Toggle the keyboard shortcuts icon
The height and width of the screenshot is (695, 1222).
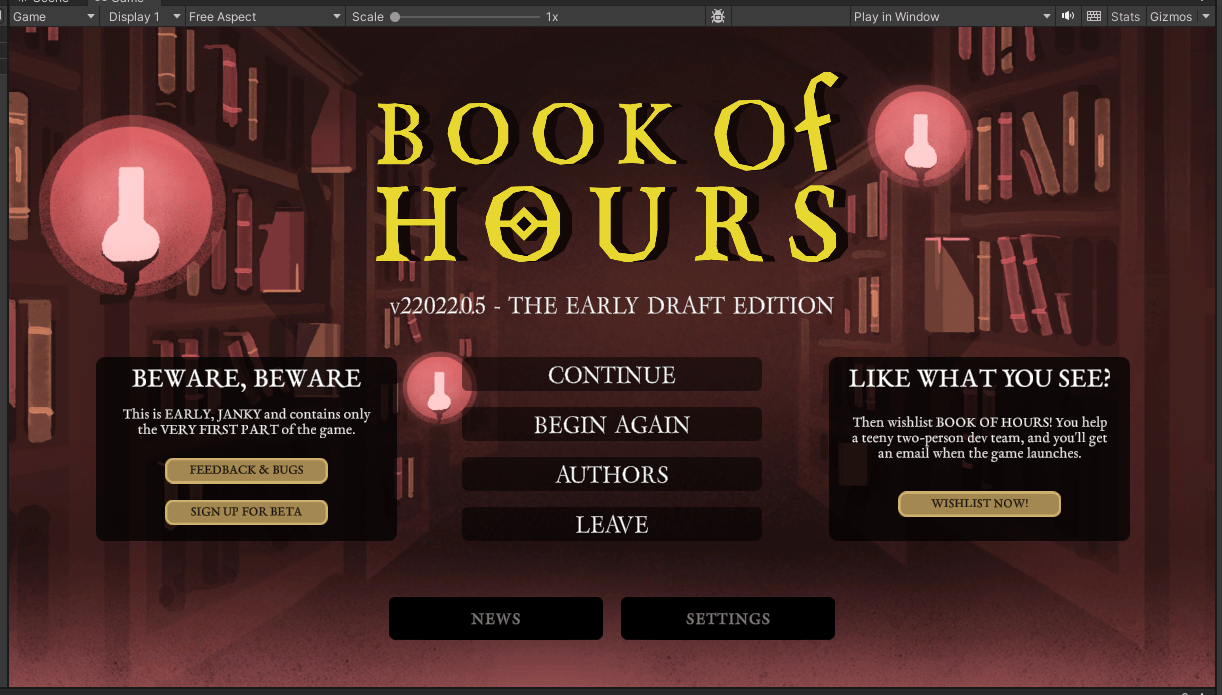click(1094, 17)
